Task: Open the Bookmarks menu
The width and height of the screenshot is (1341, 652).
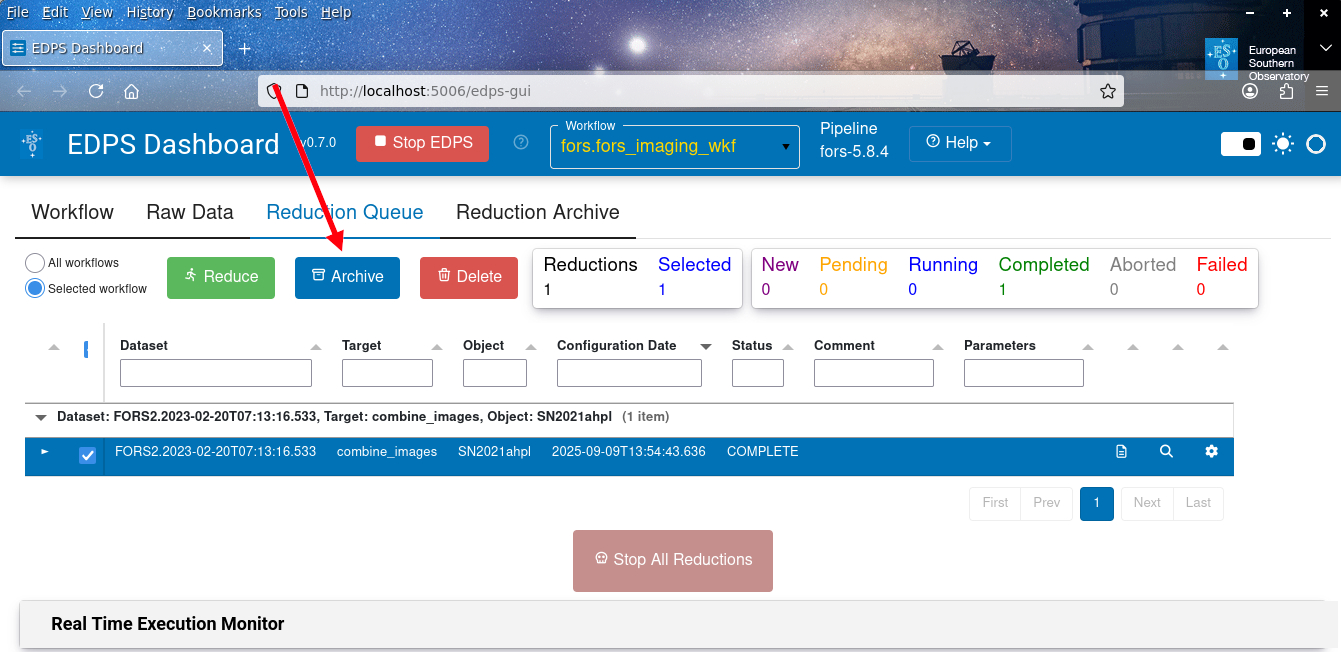Action: [x=224, y=12]
